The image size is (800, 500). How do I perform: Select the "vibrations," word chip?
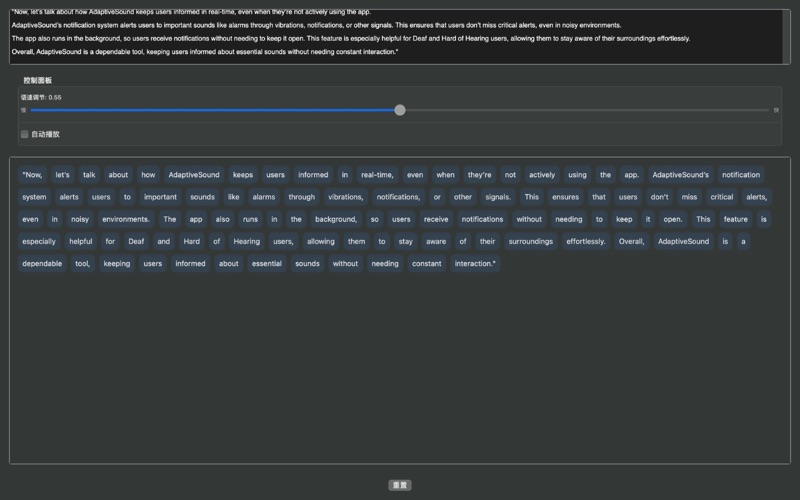pyautogui.click(x=346, y=197)
